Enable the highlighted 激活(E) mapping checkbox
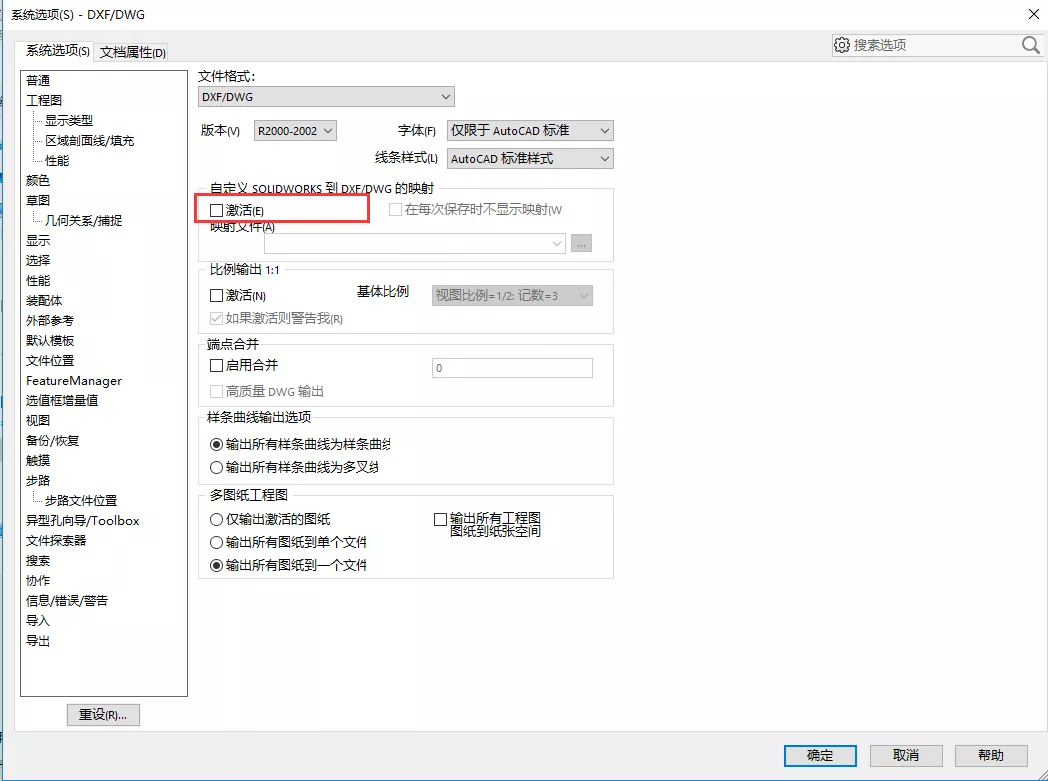This screenshot has height=781, width=1048. click(215, 209)
